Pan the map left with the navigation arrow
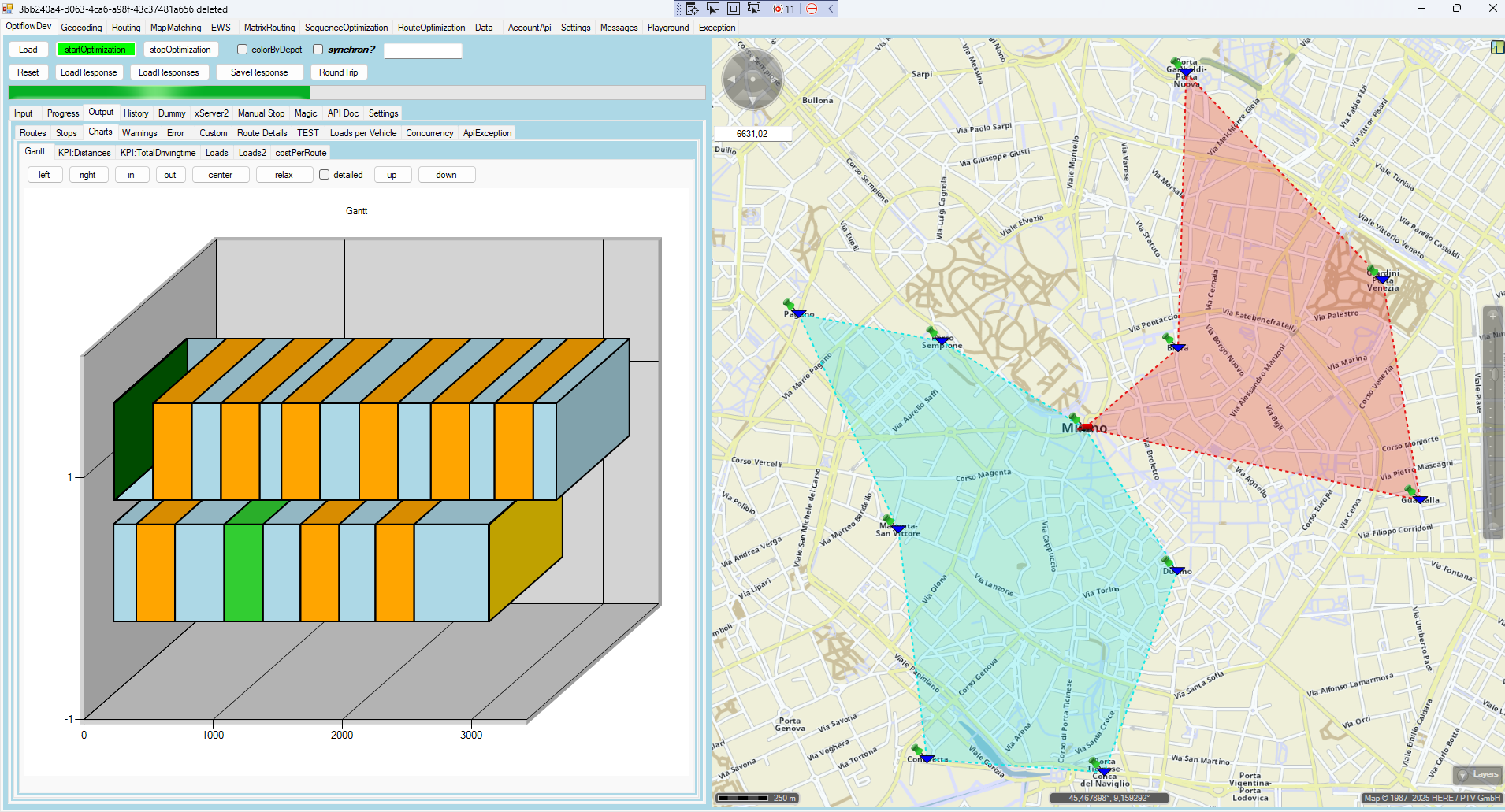Viewport: 1505px width, 812px height. 732,80
